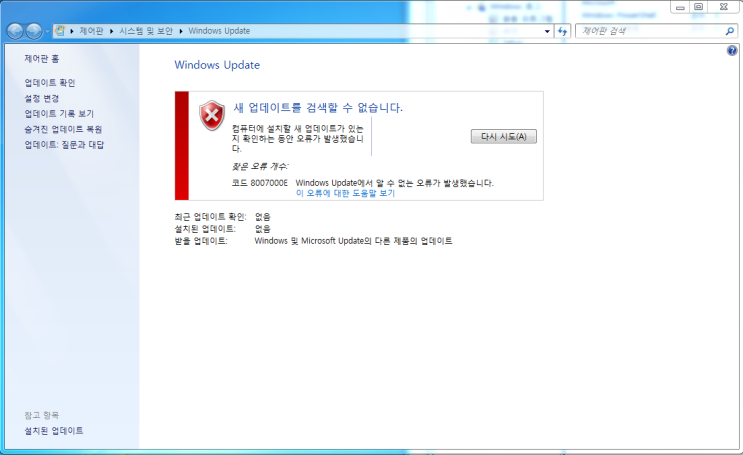Click 업데이트 확인 in sidebar
This screenshot has height=455, width=743.
coord(50,82)
